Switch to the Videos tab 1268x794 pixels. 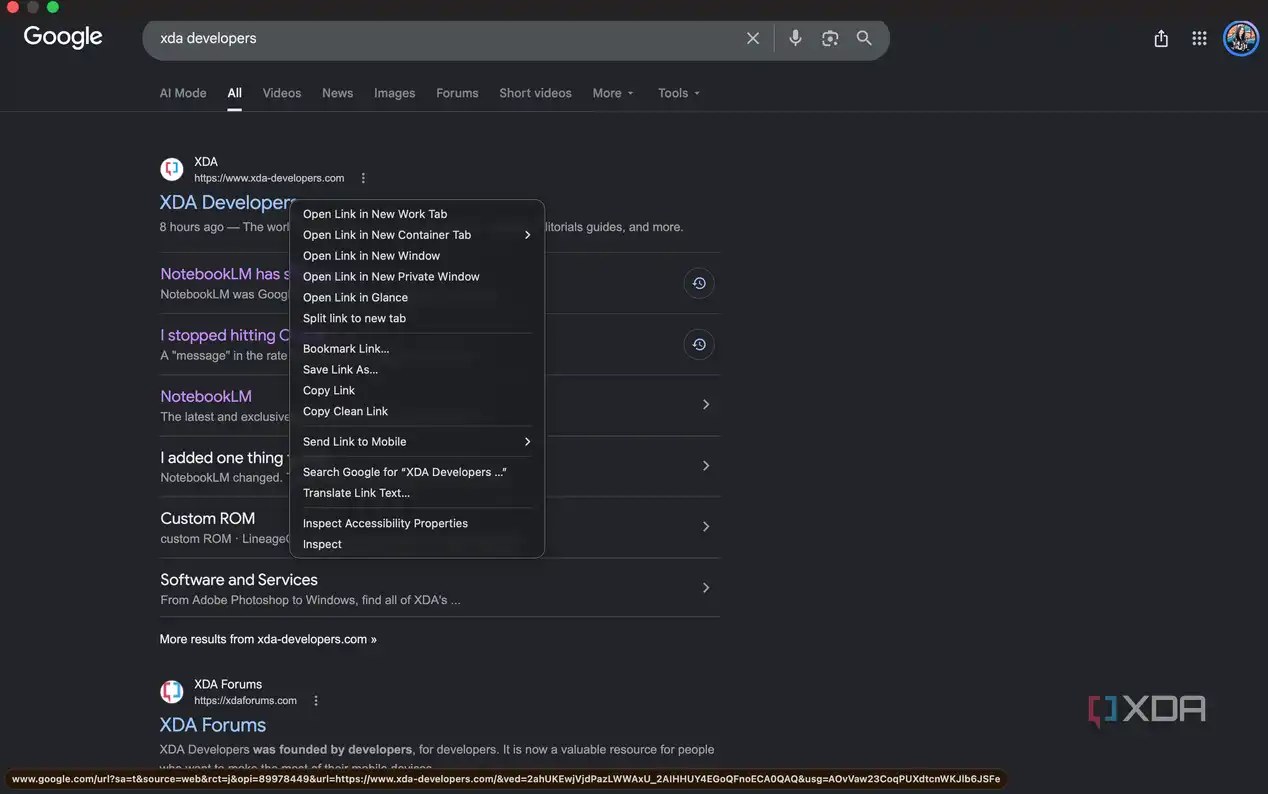tap(282, 93)
